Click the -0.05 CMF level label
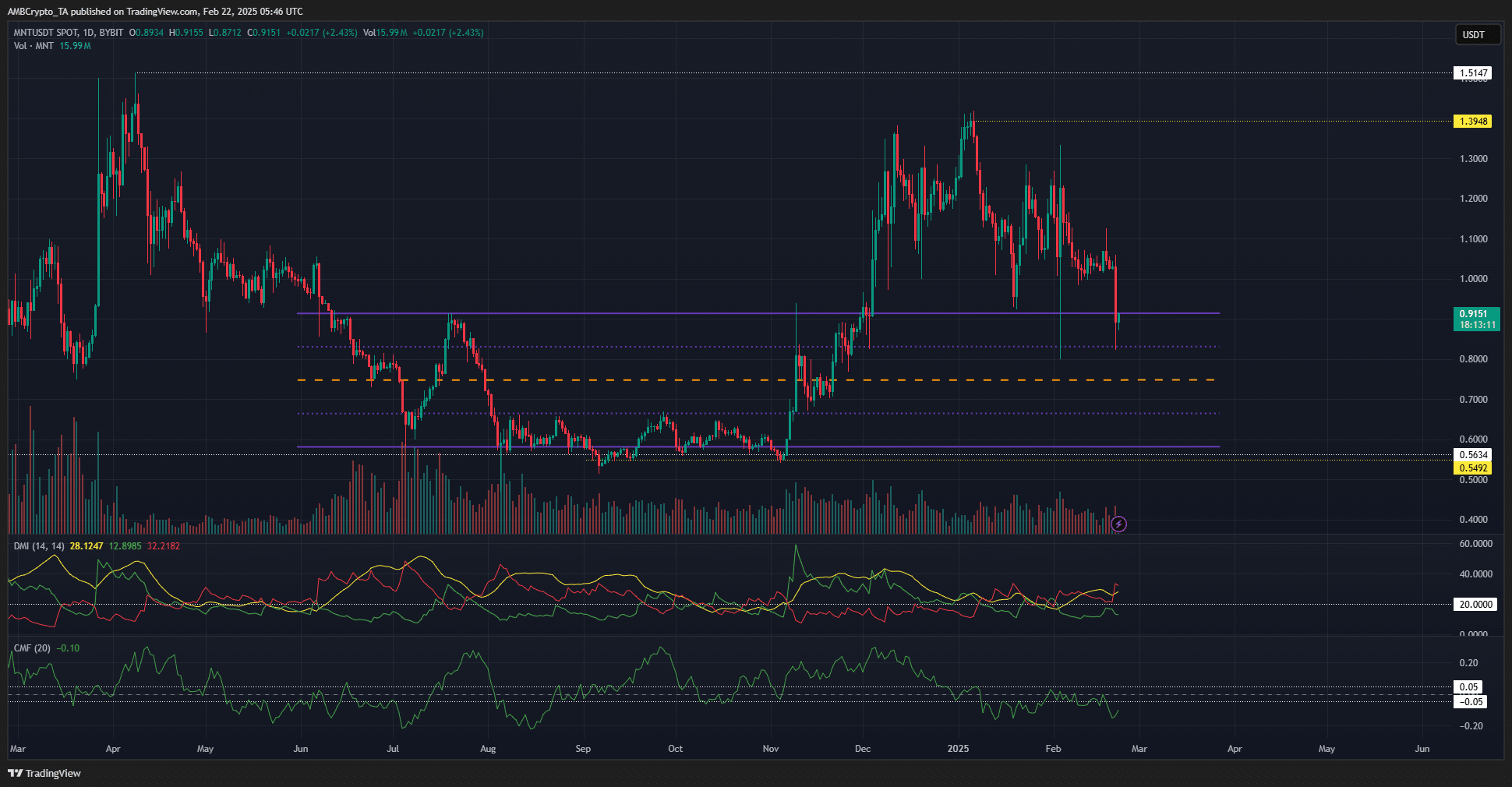Image resolution: width=1512 pixels, height=787 pixels. pos(1470,702)
